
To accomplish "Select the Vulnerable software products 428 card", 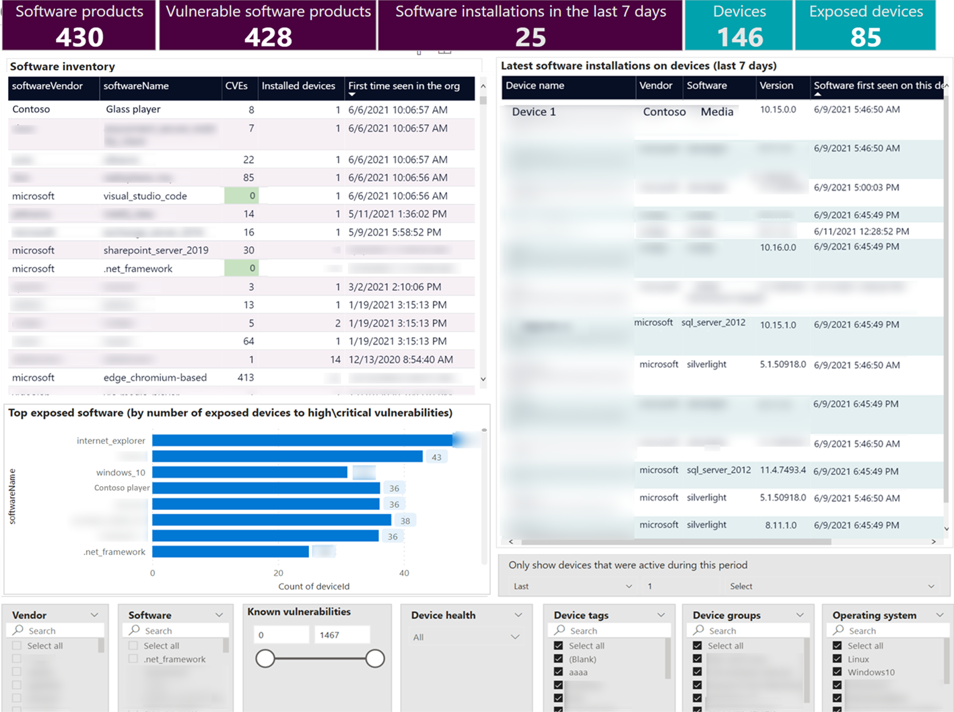I will tap(268, 25).
